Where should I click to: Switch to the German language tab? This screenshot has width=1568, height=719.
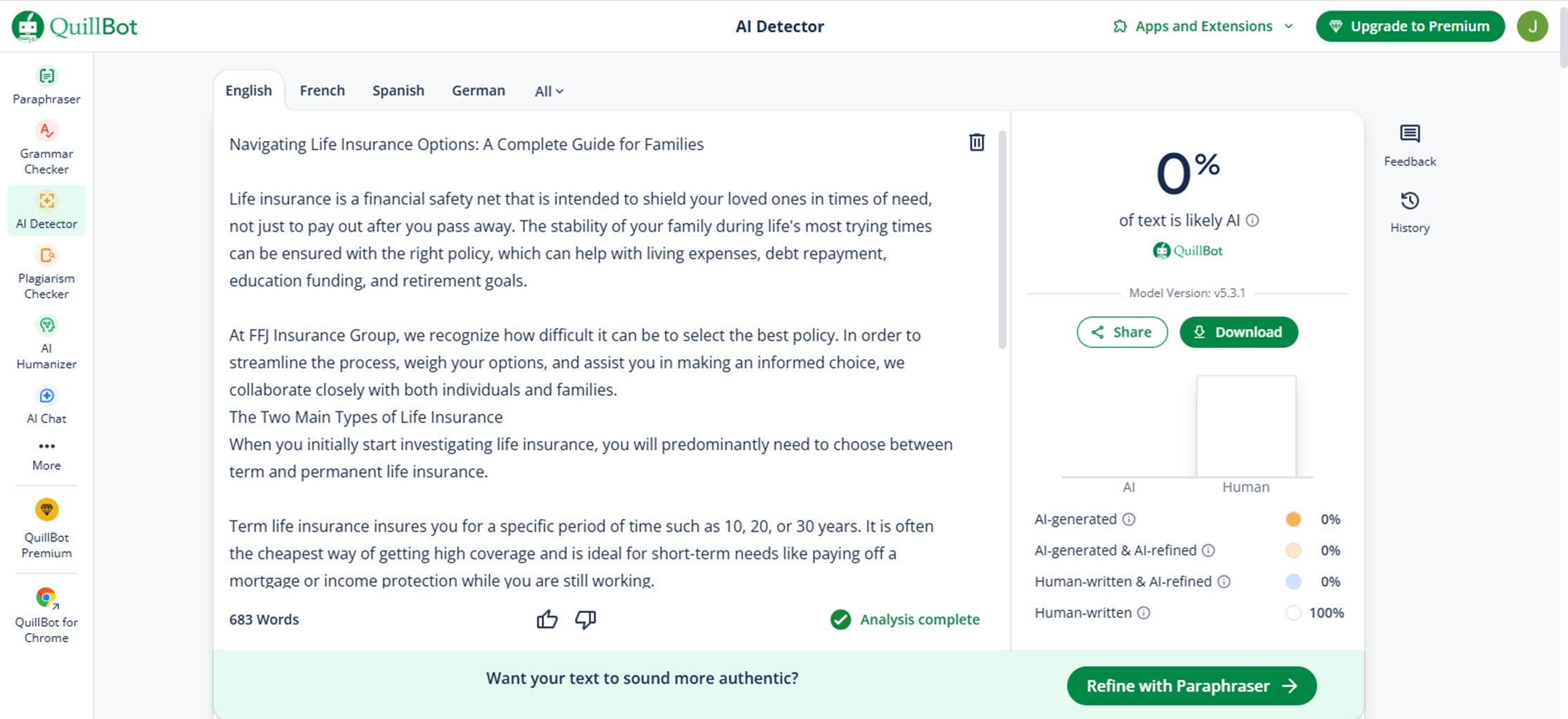(479, 90)
